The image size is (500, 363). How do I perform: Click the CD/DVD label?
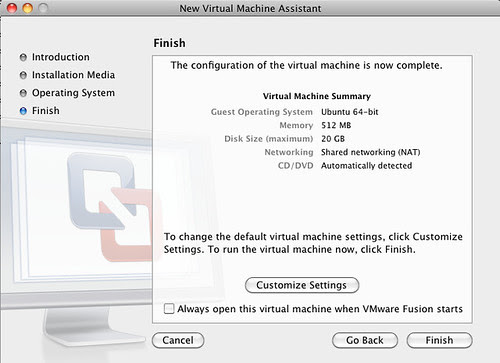[295, 166]
